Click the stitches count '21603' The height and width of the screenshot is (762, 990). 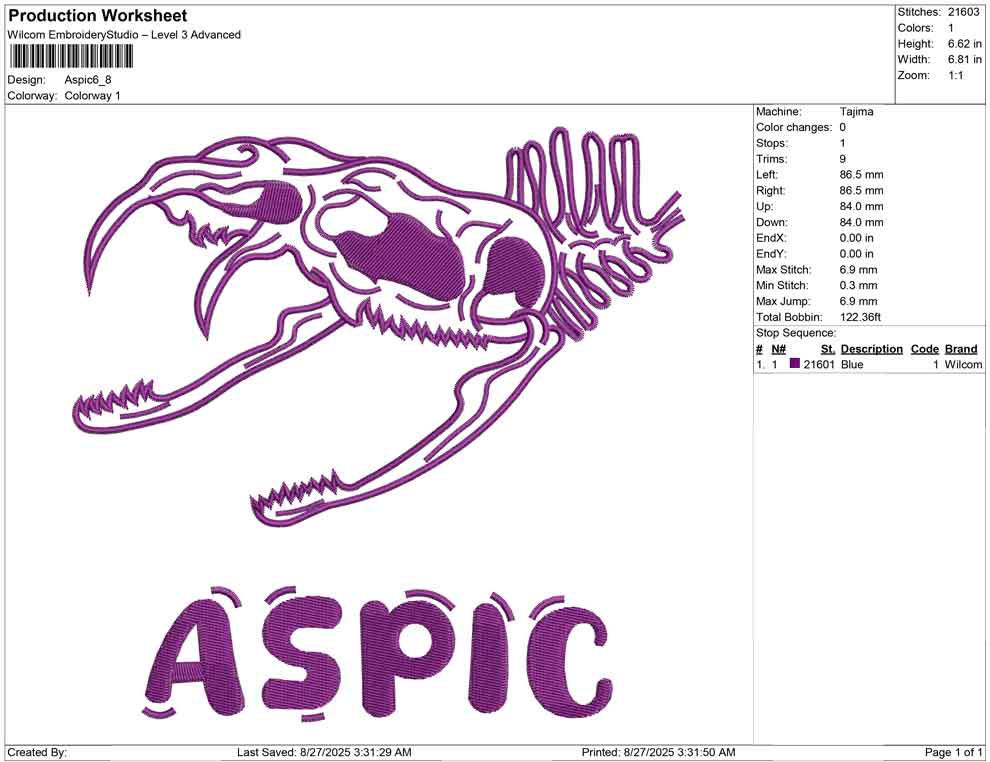[x=963, y=12]
